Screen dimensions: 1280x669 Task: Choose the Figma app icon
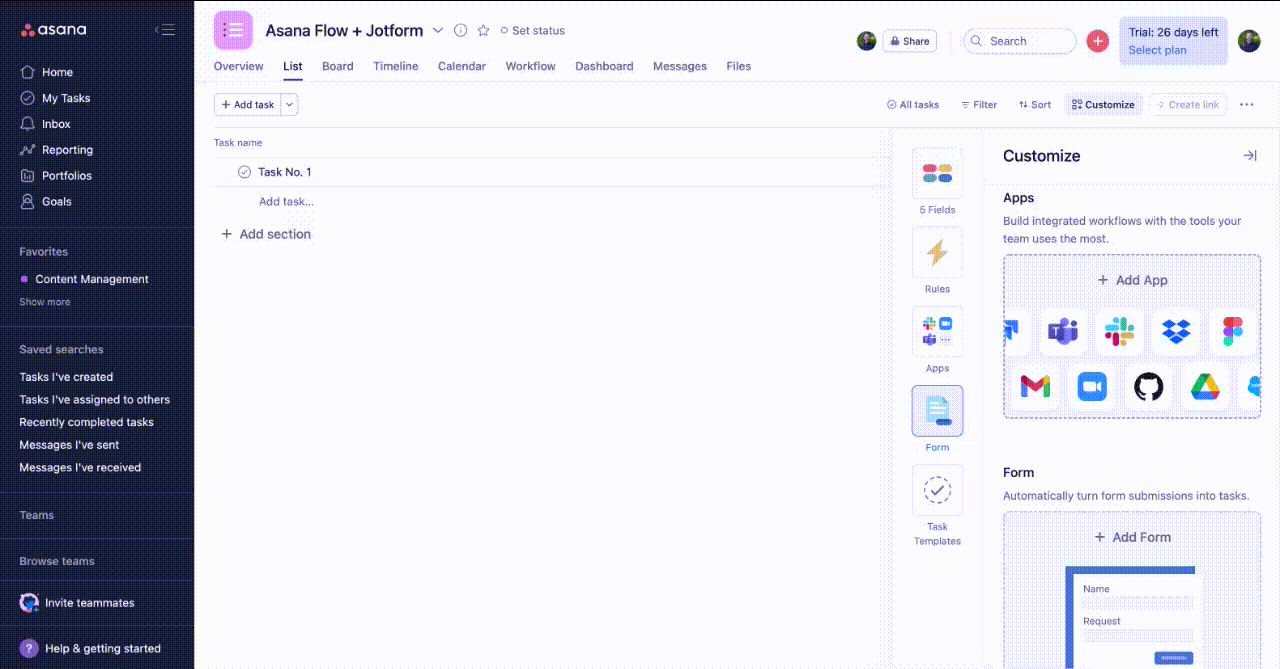[x=1232, y=331]
